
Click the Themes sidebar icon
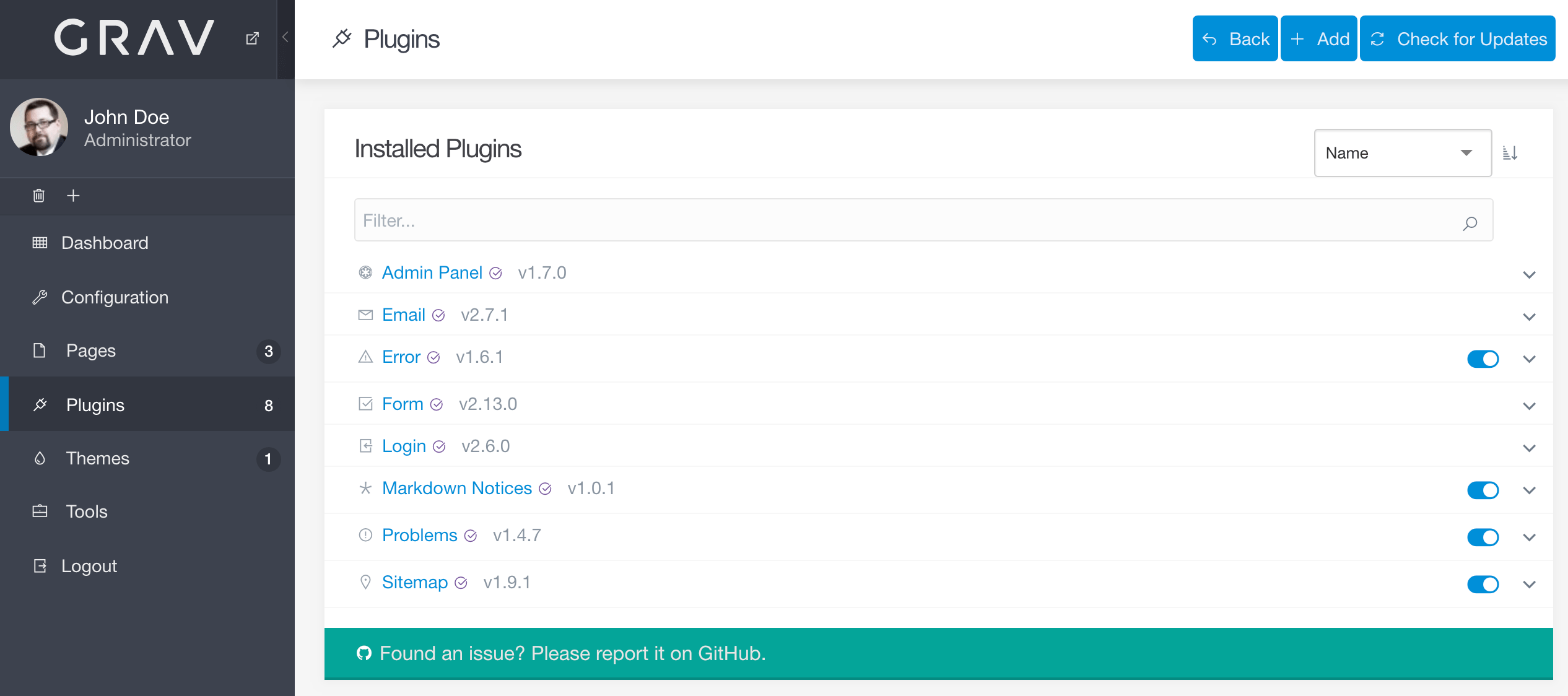click(40, 458)
